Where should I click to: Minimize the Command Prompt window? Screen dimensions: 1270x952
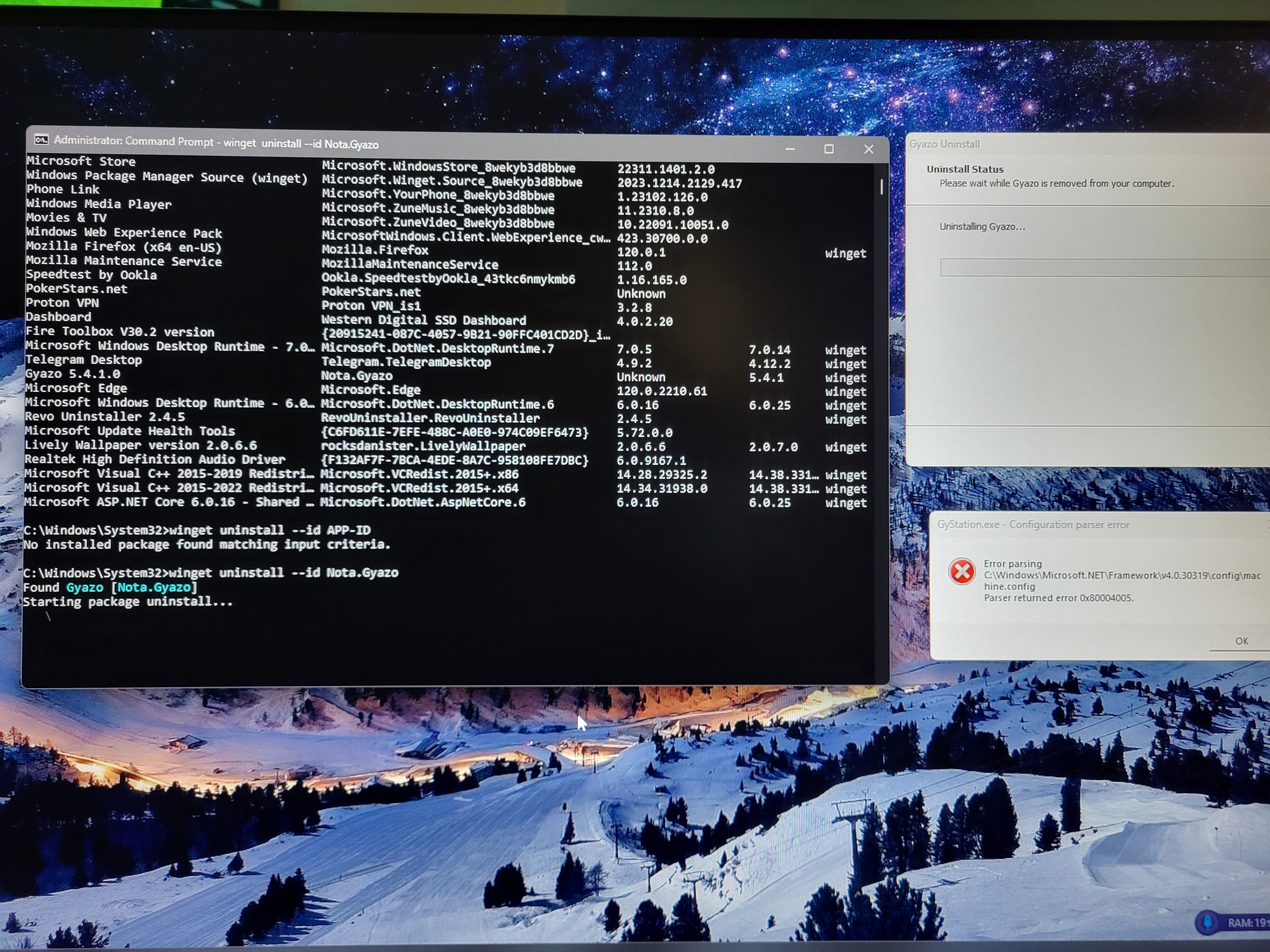point(790,149)
